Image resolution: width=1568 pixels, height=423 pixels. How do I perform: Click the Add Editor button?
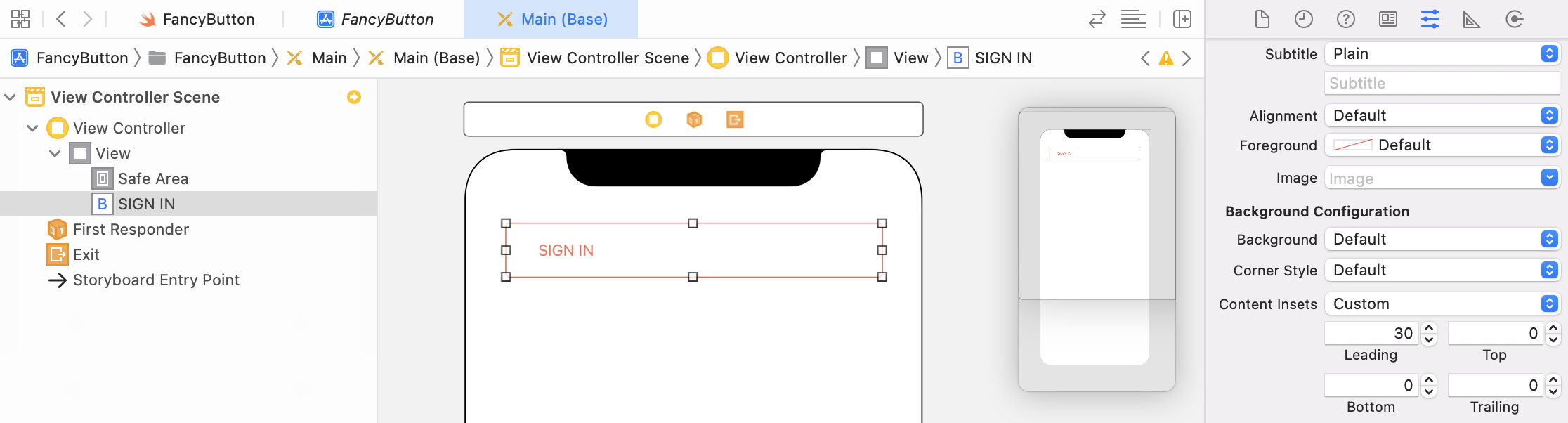(x=1182, y=19)
